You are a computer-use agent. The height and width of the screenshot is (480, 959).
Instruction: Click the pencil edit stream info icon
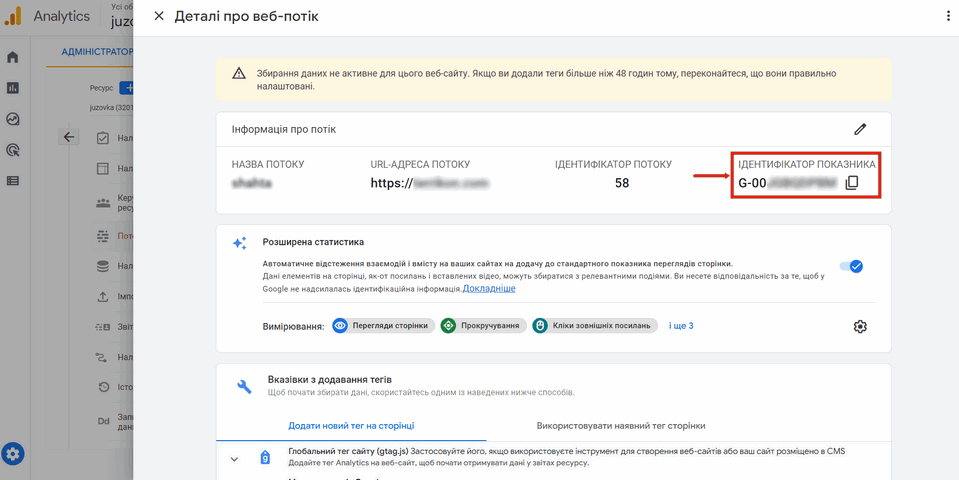click(x=859, y=129)
